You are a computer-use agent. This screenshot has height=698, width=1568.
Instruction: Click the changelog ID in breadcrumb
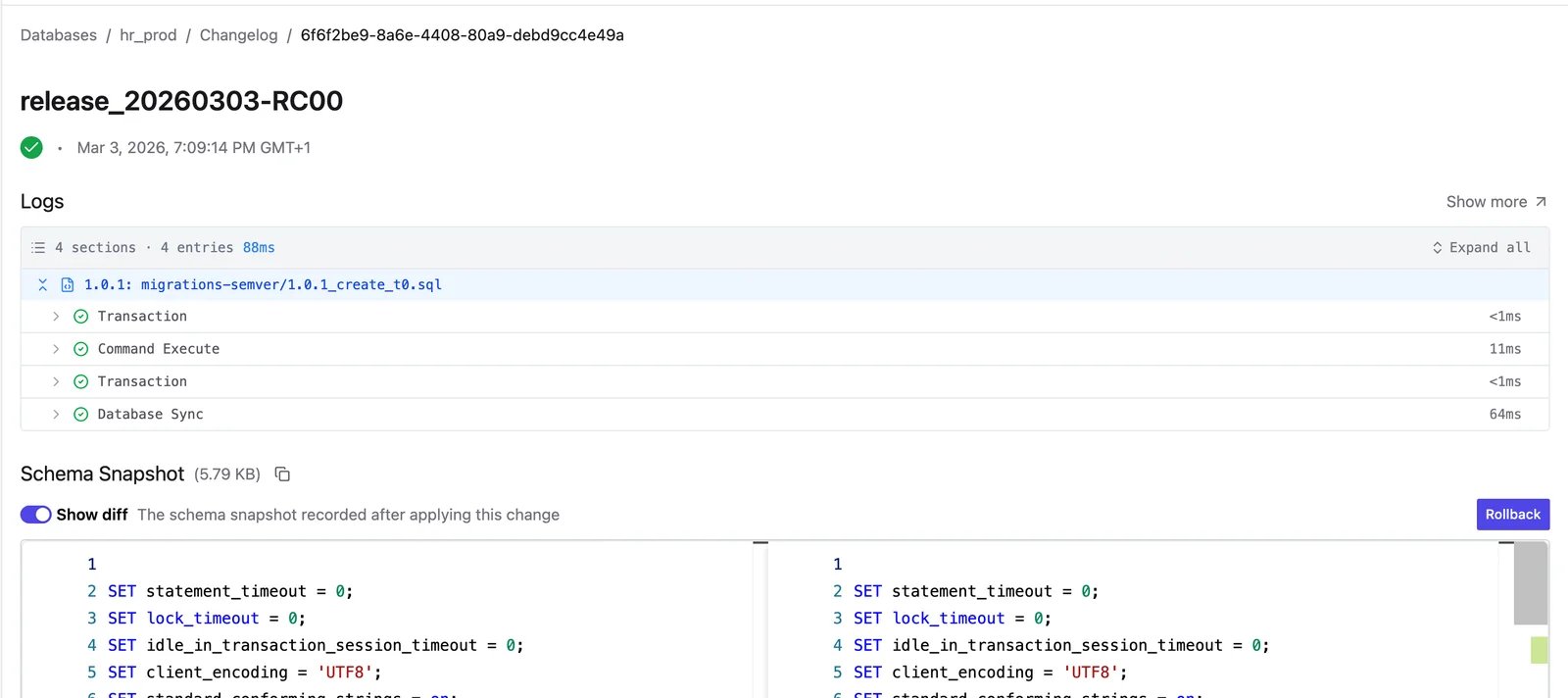[x=463, y=35]
